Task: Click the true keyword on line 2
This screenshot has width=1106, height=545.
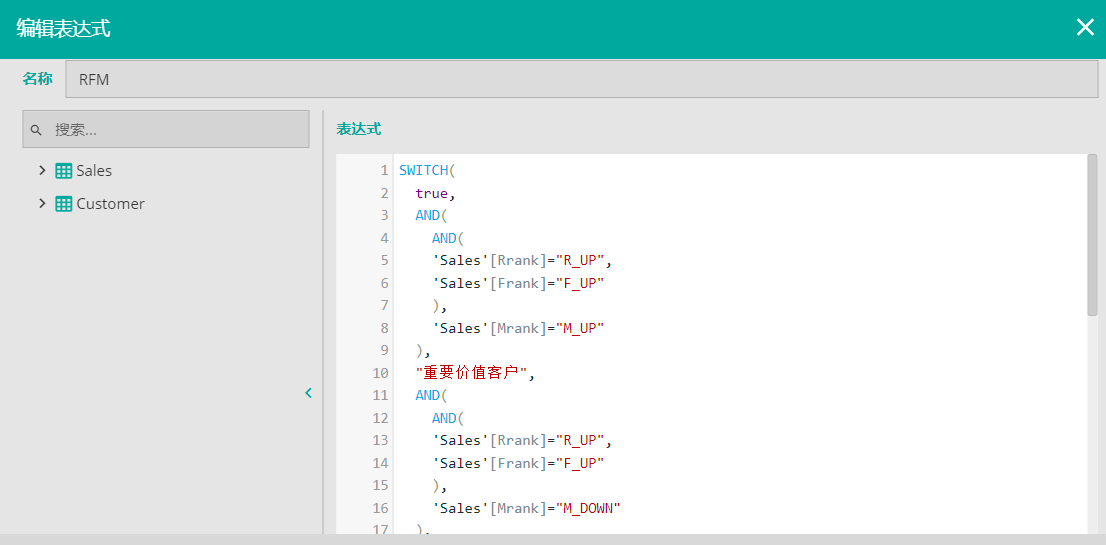Action: tap(431, 193)
